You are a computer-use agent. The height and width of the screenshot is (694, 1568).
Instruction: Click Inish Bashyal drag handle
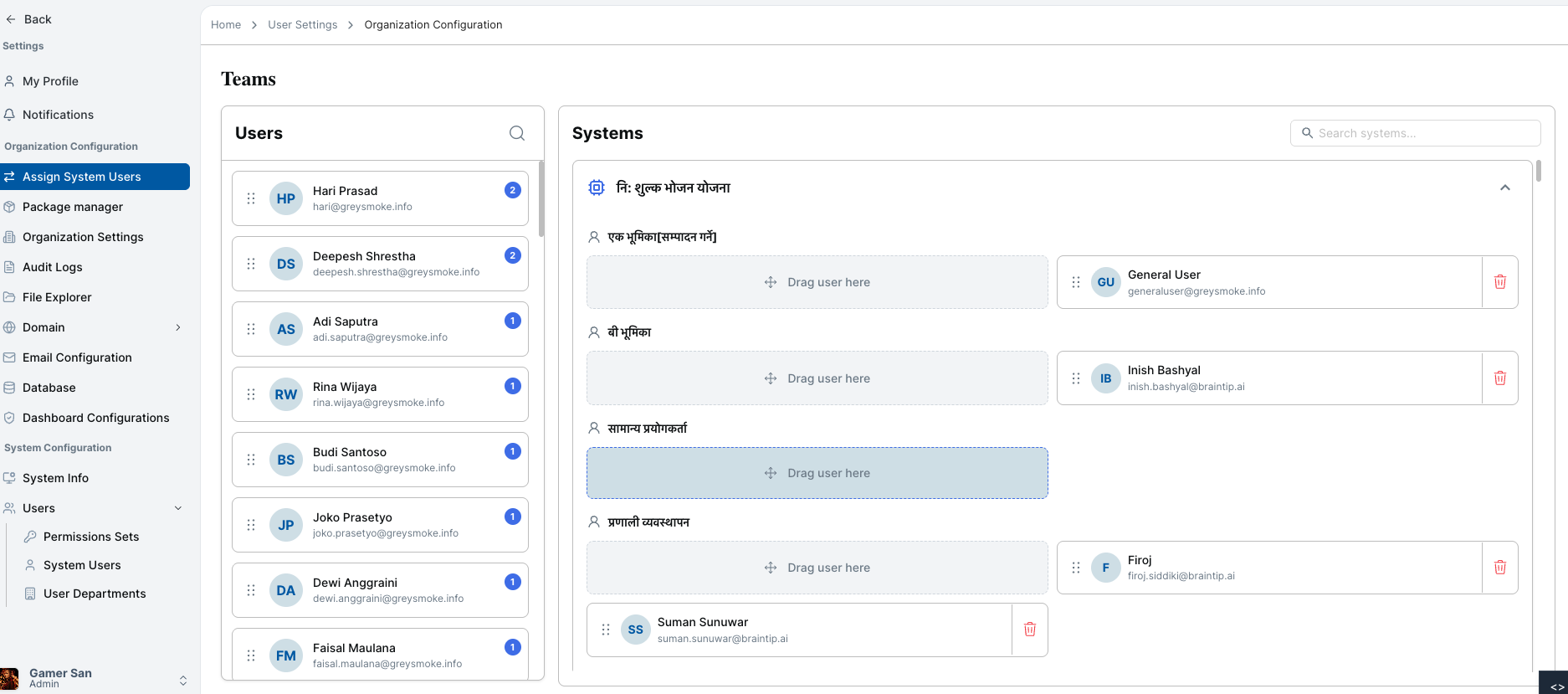1076,378
